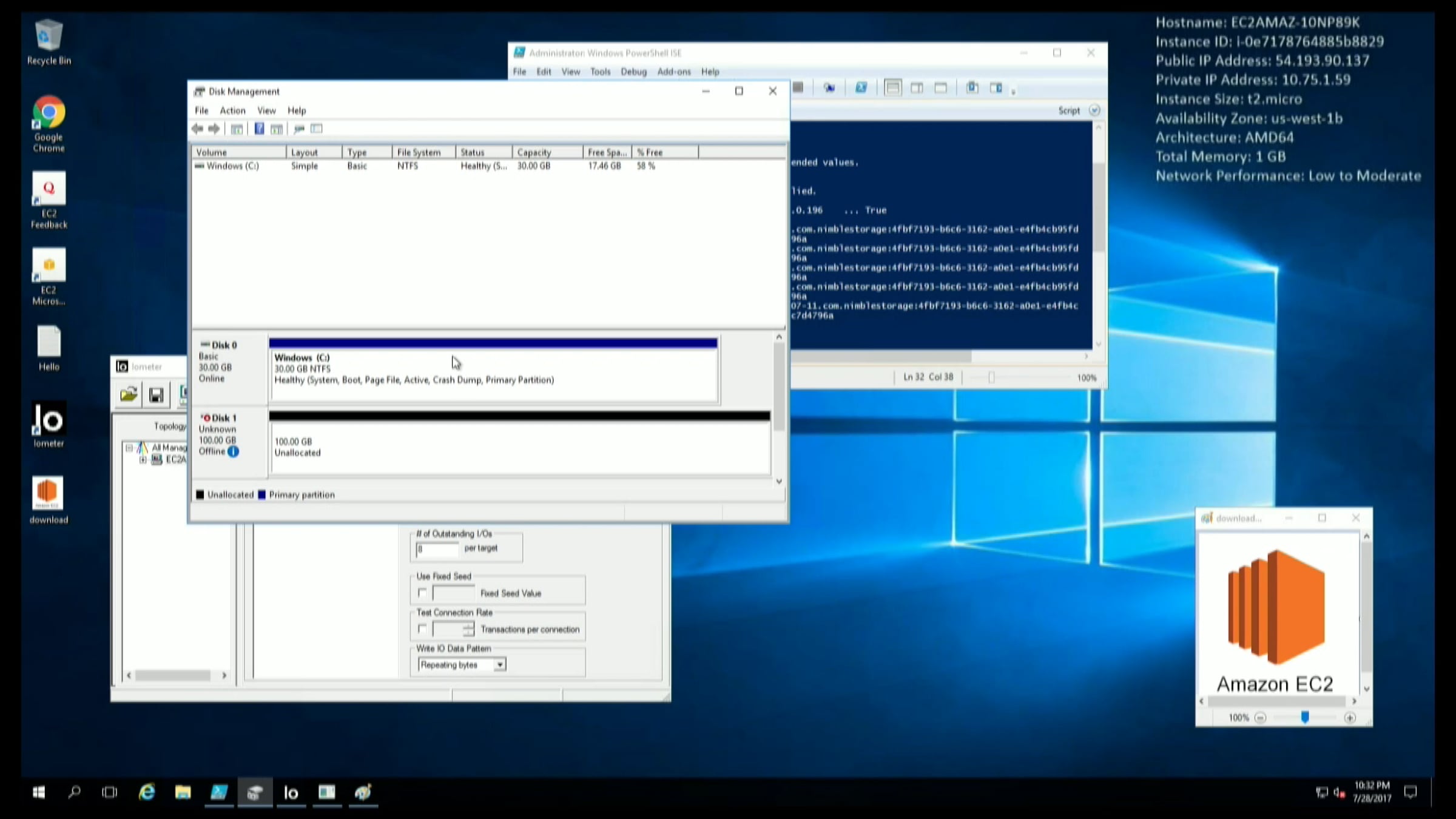
Task: Click the Stop Operation square in PowerShell ISE
Action: (x=798, y=88)
